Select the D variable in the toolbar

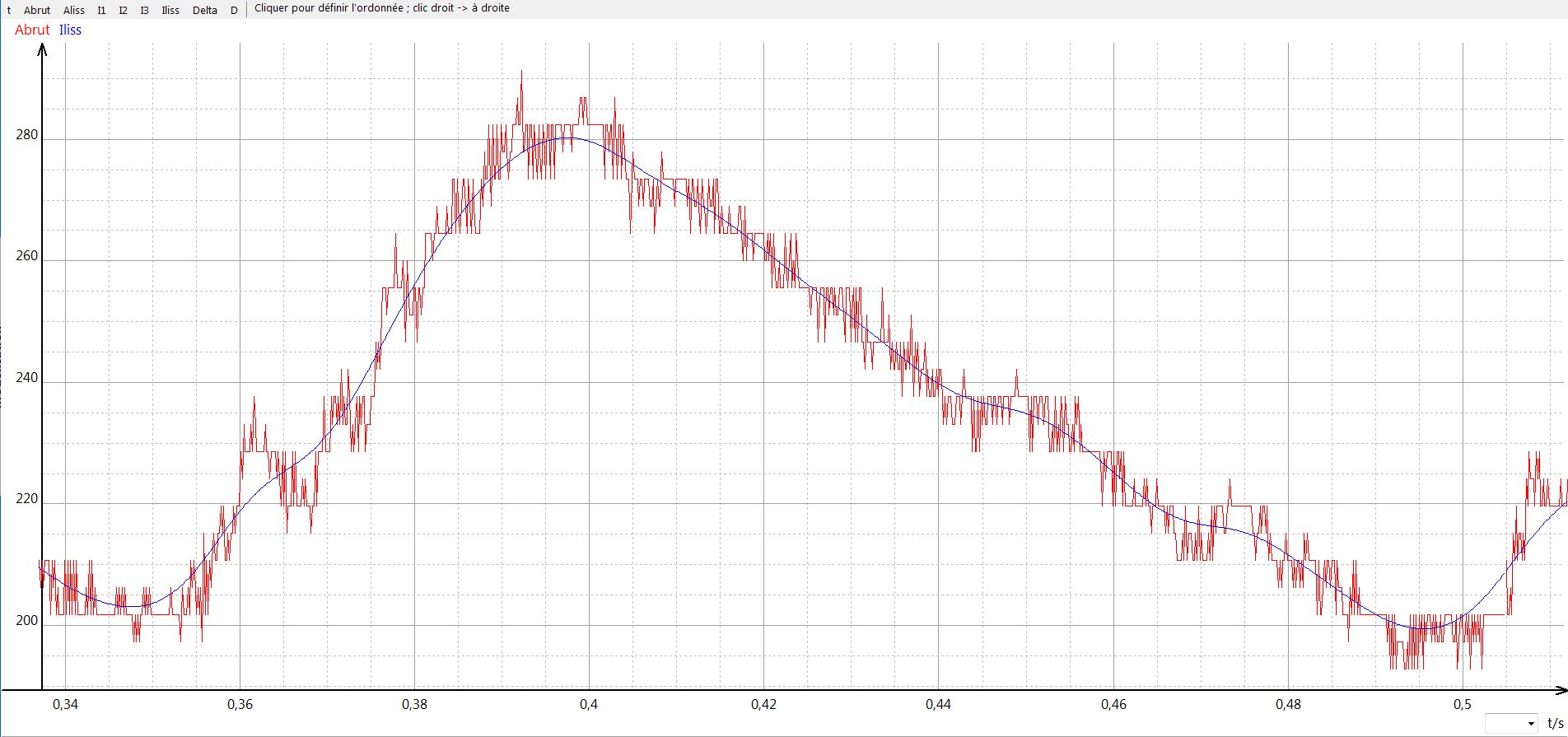(234, 11)
